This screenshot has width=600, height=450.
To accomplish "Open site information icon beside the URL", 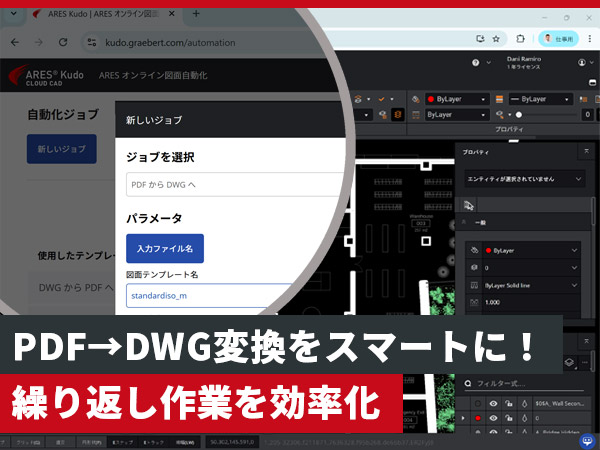I will (92, 42).
